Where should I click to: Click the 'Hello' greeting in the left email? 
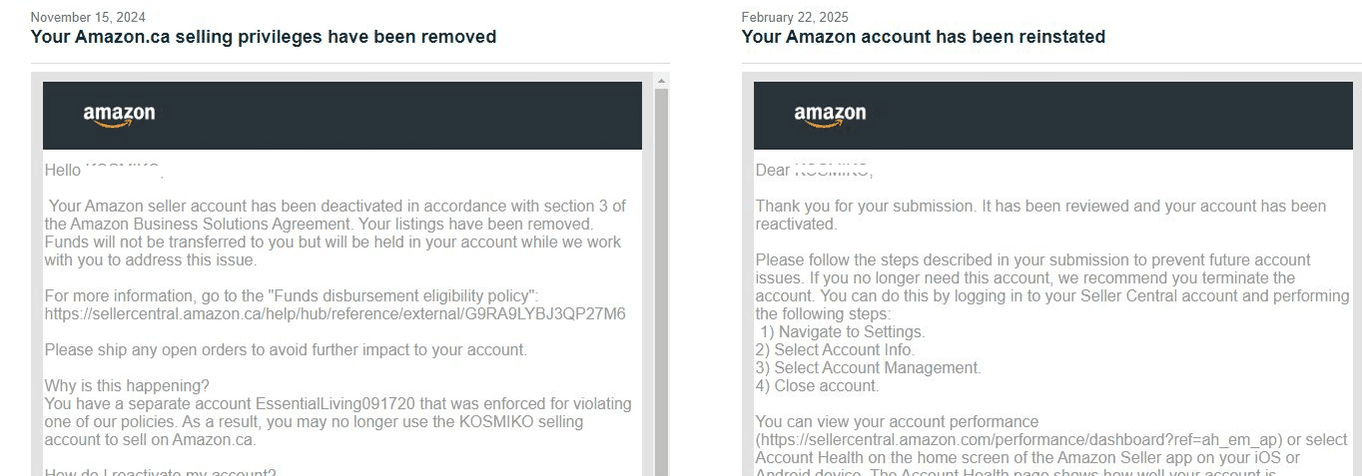(x=63, y=171)
